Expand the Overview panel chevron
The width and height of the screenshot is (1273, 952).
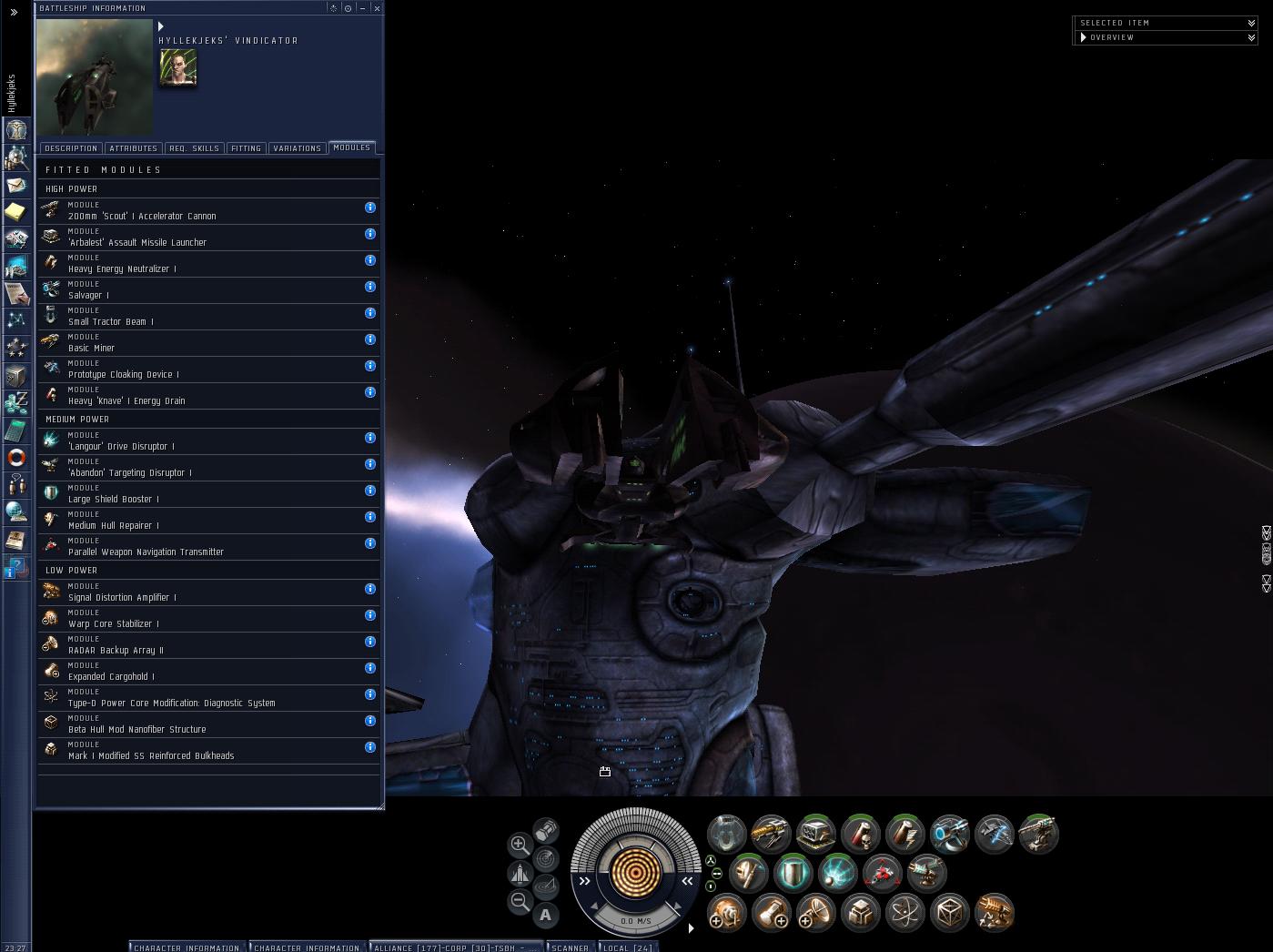[1251, 37]
